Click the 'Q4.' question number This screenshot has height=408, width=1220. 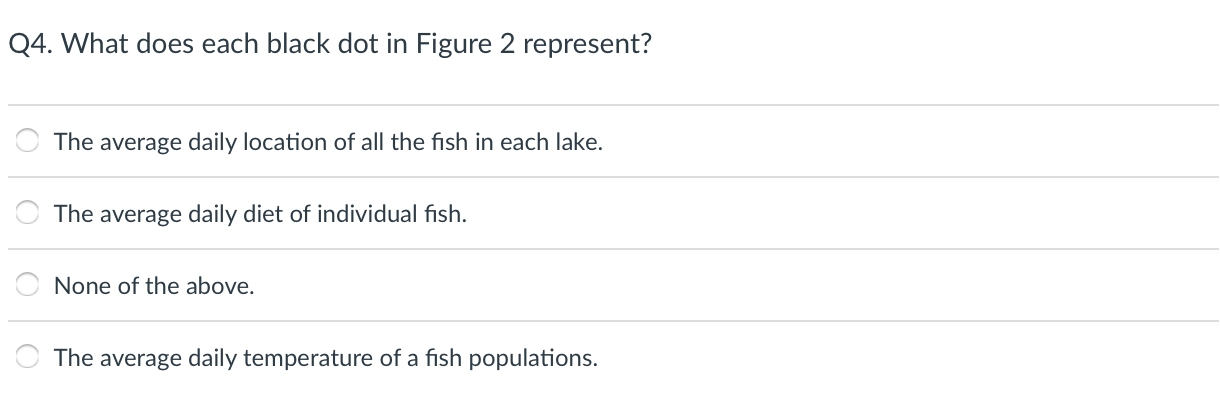tap(30, 46)
